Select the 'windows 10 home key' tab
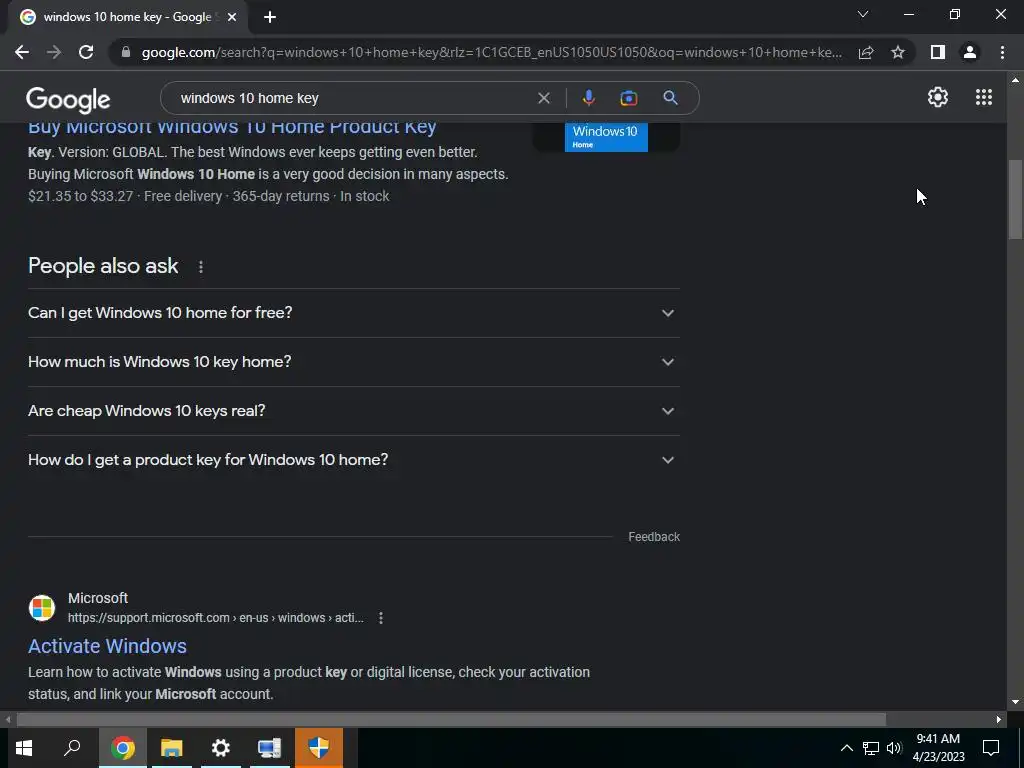 click(127, 17)
